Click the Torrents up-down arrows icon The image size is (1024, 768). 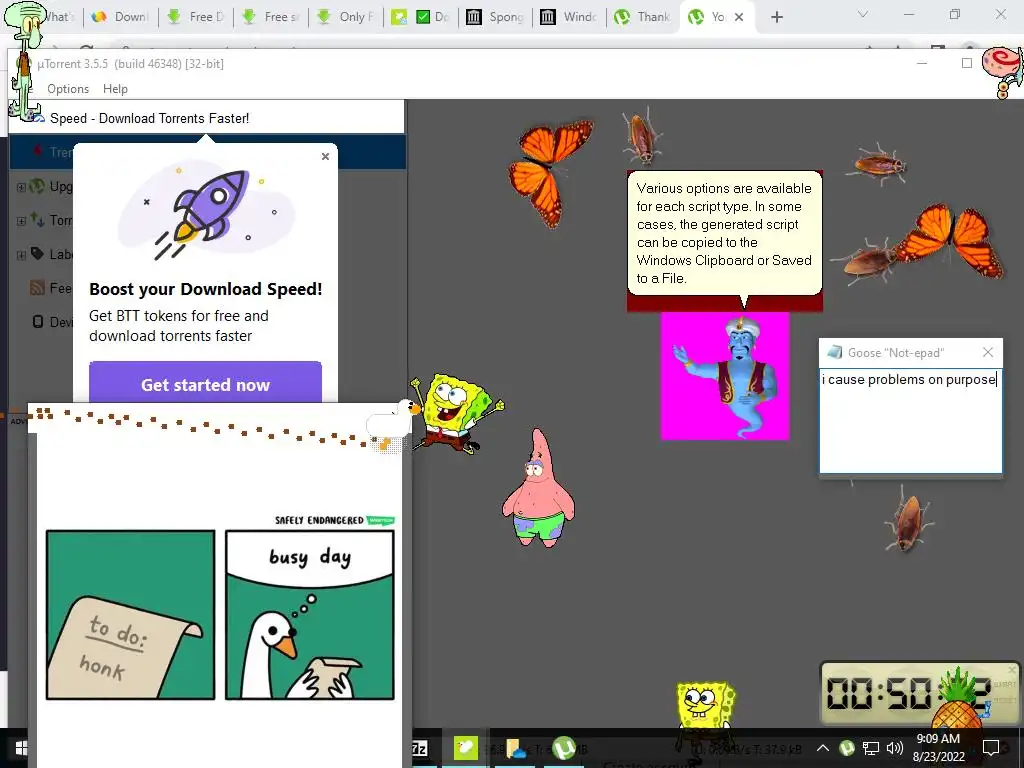pyautogui.click(x=37, y=219)
